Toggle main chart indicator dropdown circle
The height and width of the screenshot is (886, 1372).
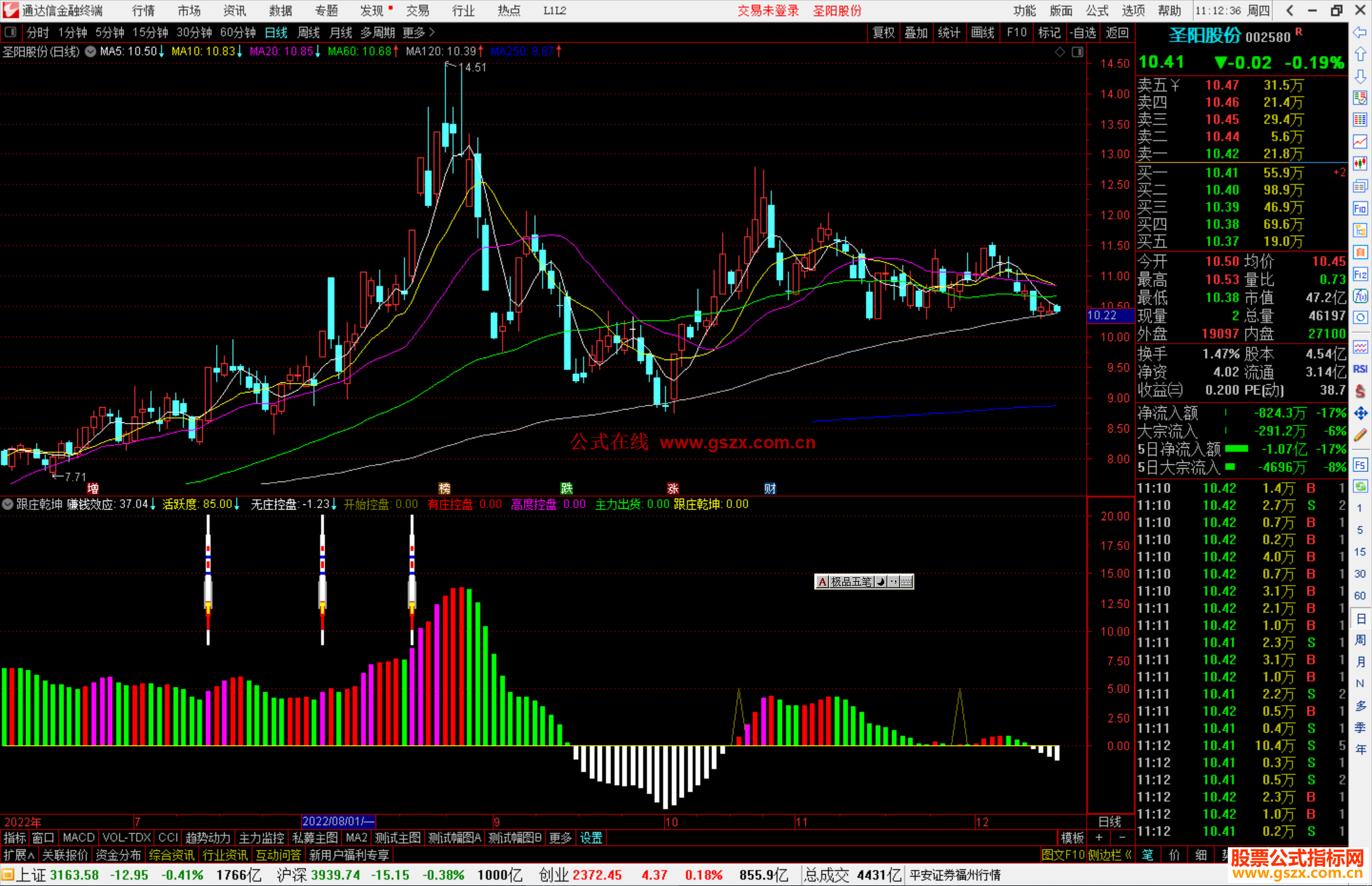coord(91,51)
